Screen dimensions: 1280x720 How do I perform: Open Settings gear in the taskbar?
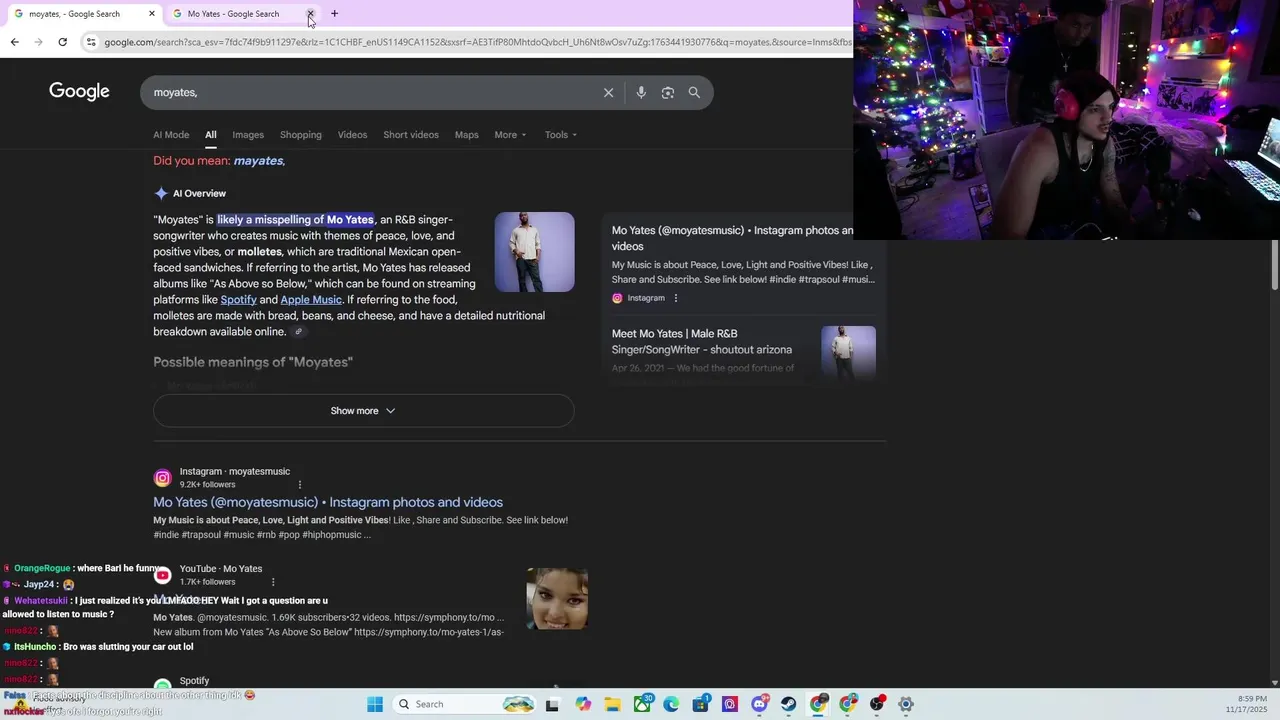click(x=906, y=704)
